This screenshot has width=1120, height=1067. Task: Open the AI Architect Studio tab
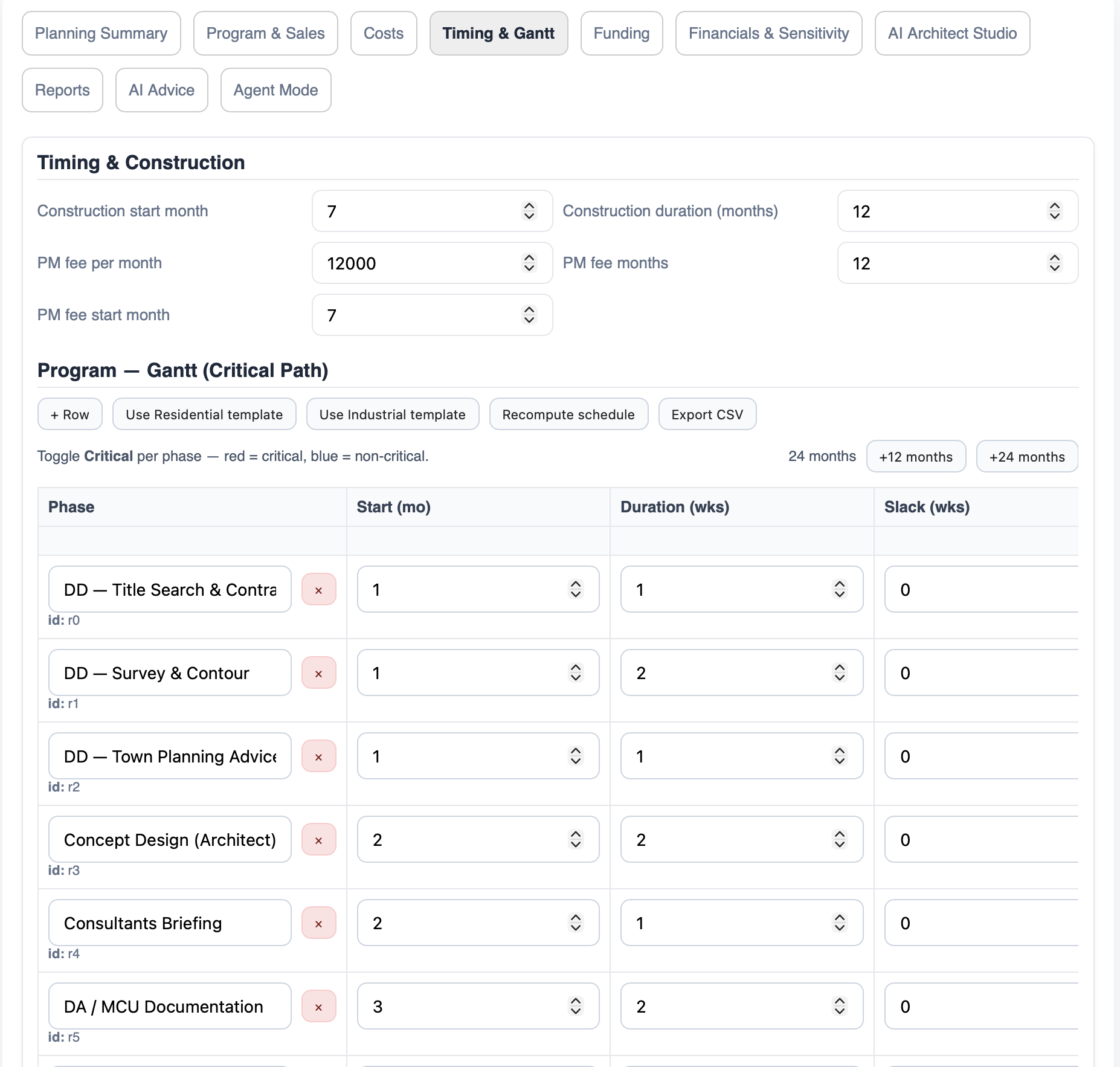click(x=953, y=33)
